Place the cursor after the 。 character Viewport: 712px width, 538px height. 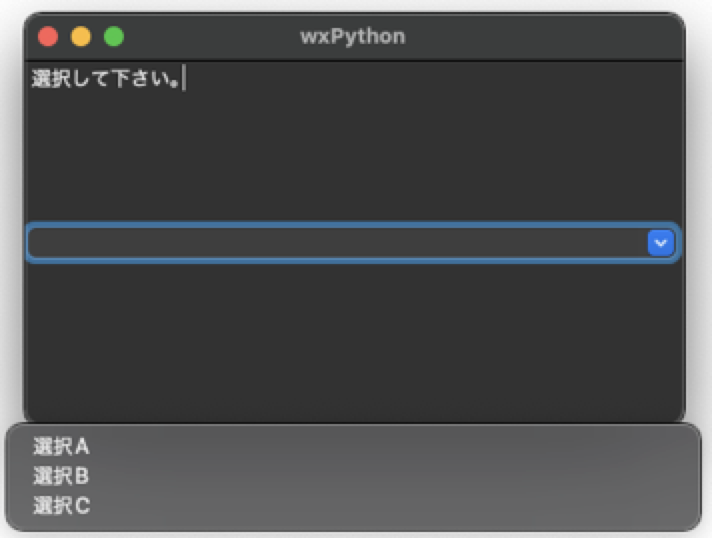(181, 79)
